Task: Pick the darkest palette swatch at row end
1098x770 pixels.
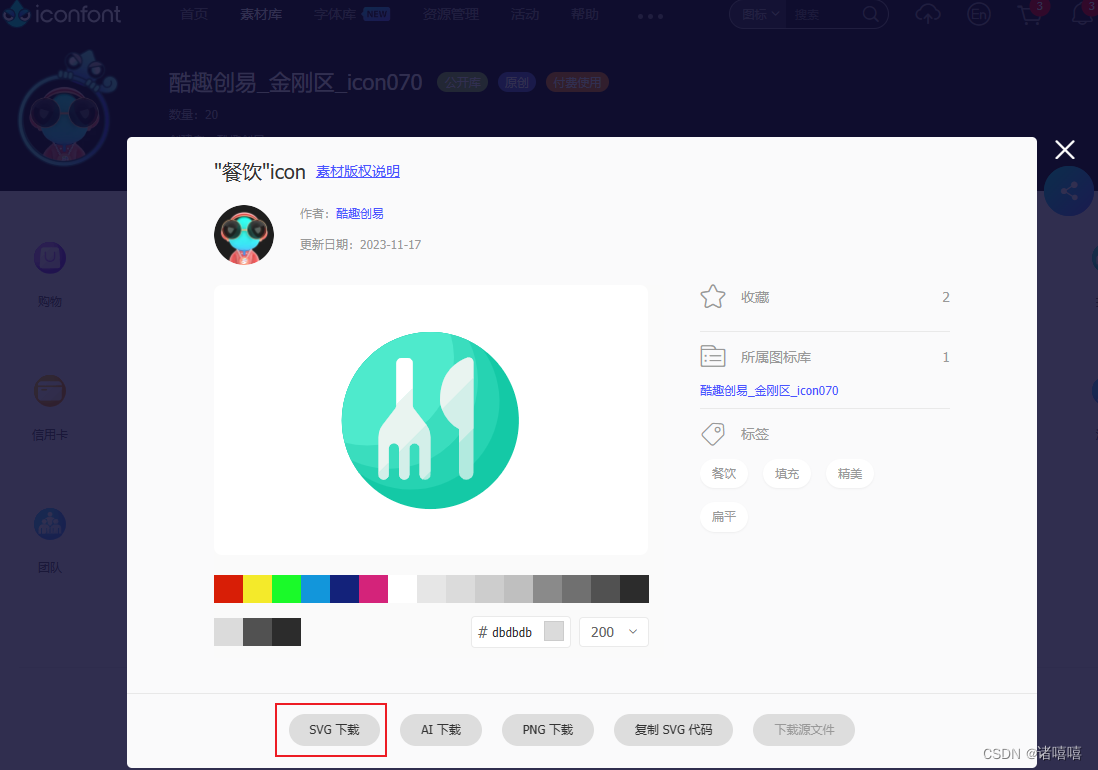Action: click(634, 589)
